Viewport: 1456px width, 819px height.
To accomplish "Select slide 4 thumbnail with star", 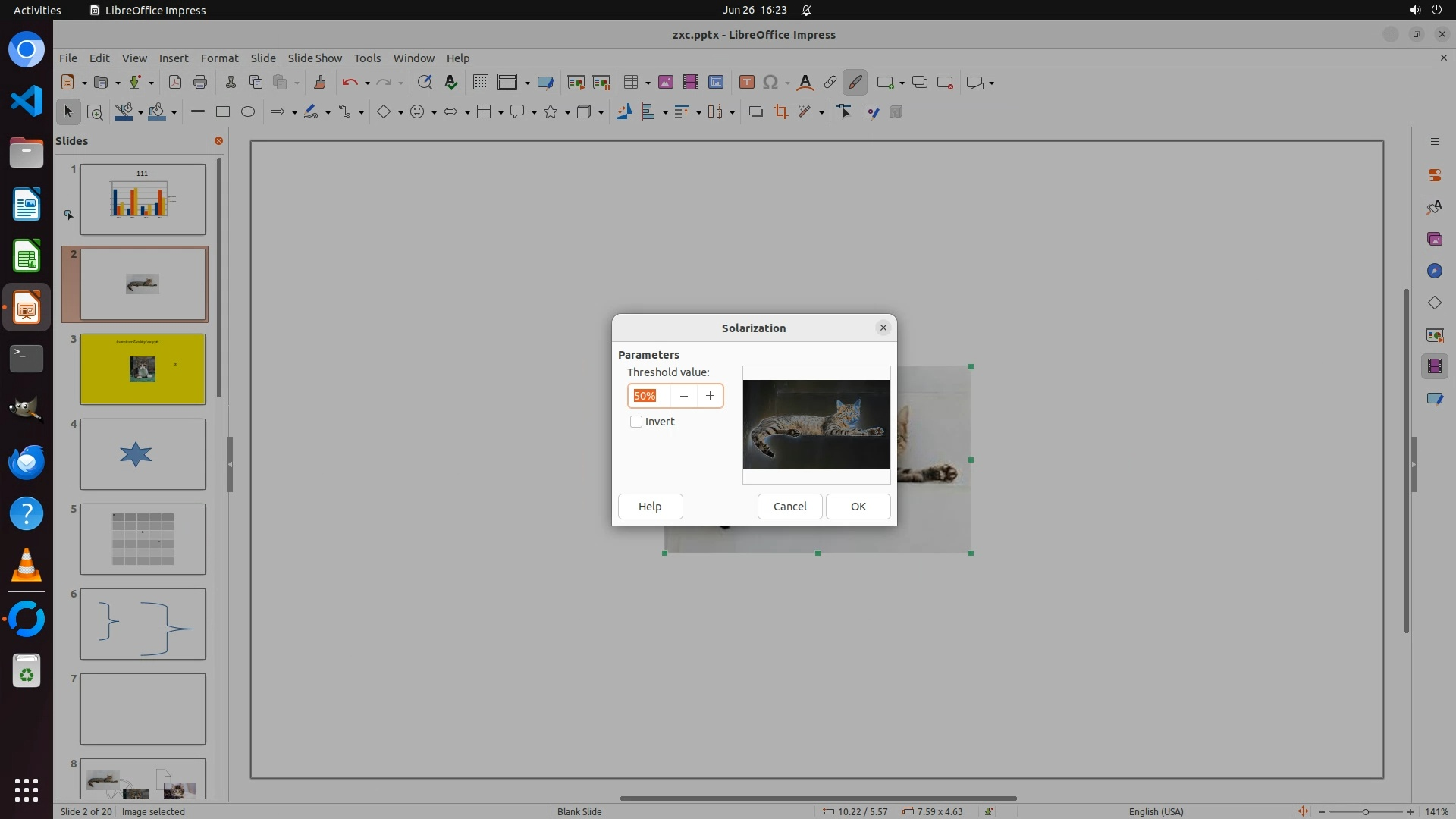I will [143, 454].
